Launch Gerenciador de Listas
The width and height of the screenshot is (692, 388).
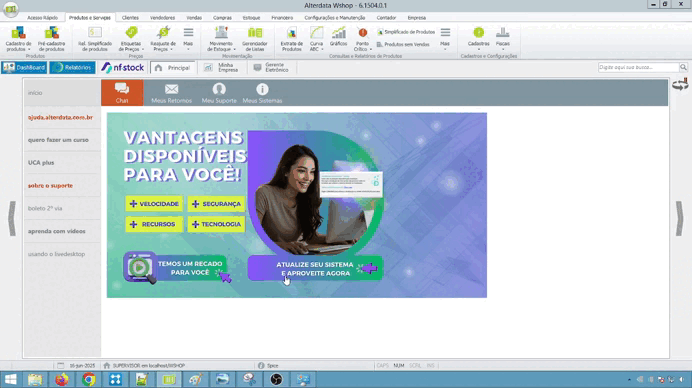(255, 33)
